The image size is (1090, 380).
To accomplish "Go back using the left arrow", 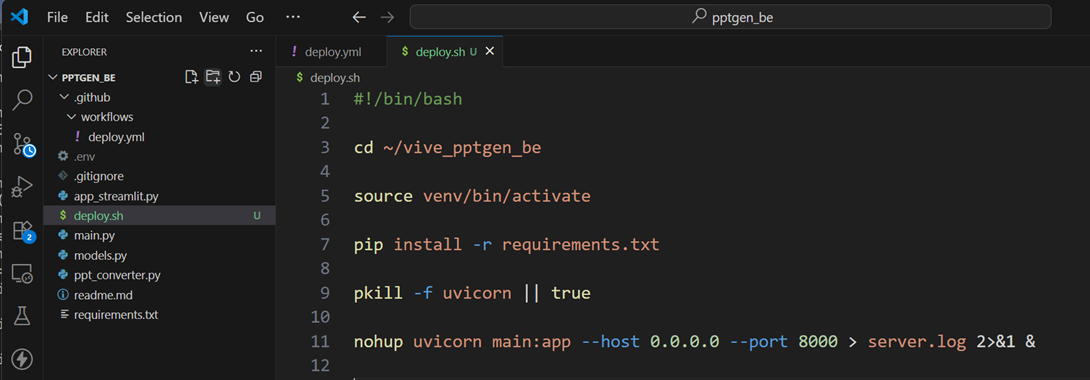I will [x=359, y=17].
